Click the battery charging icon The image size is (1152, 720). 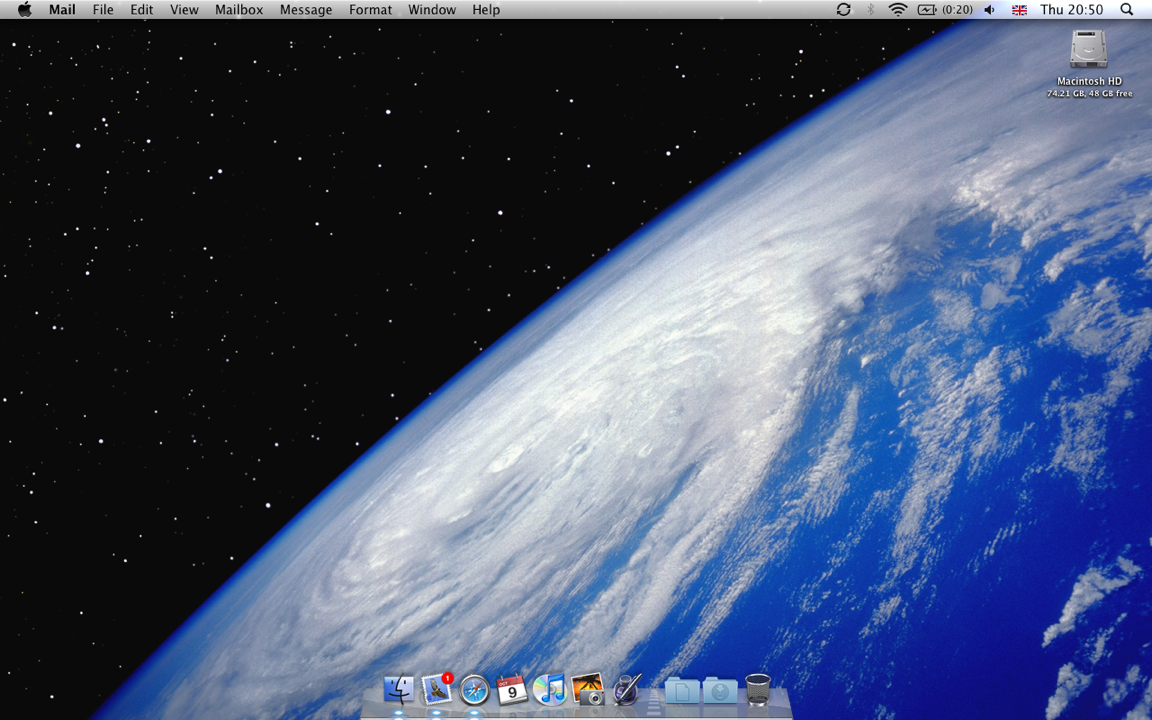click(x=927, y=10)
